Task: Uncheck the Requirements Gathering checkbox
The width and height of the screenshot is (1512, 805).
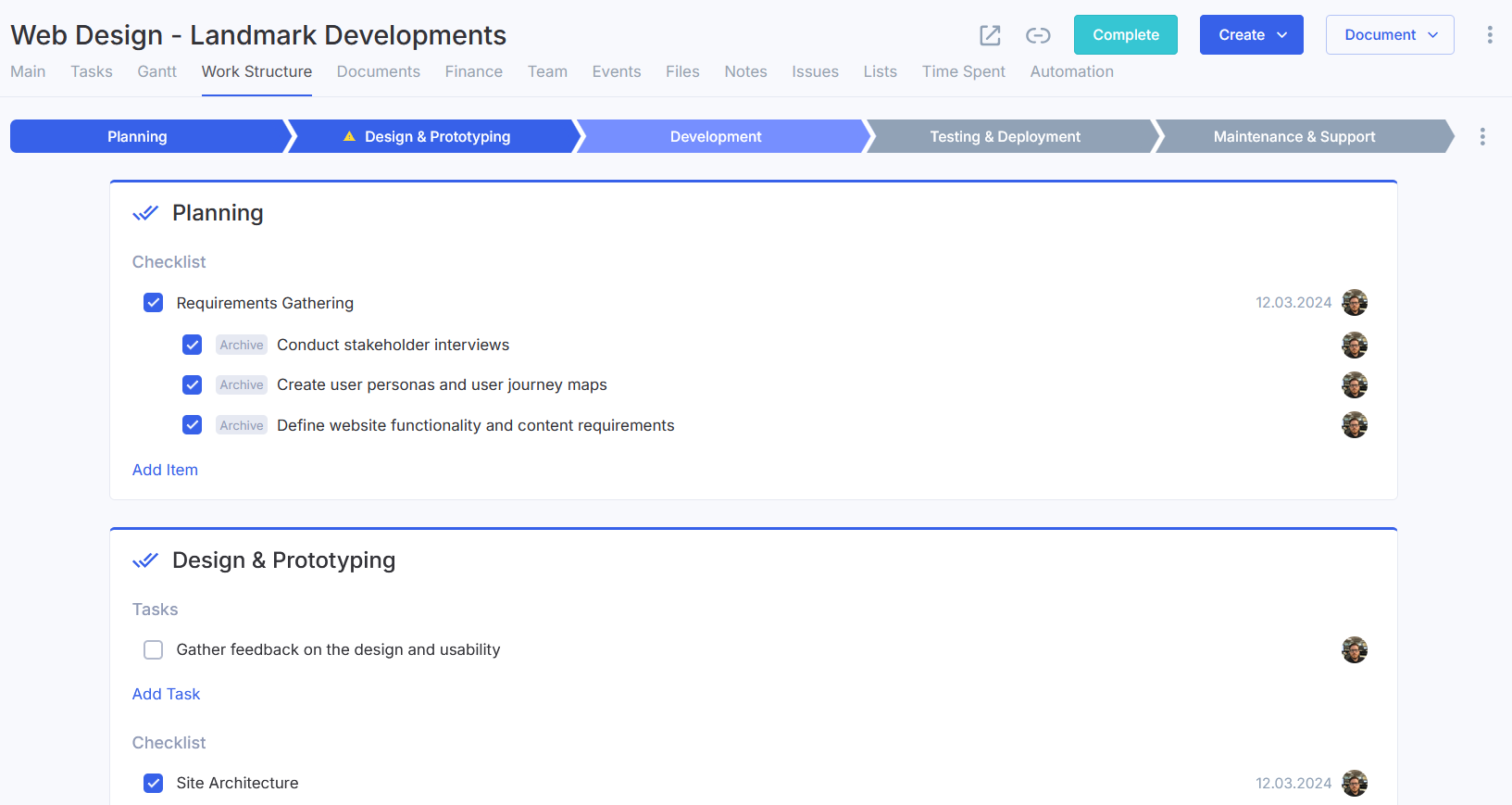Action: click(x=154, y=303)
